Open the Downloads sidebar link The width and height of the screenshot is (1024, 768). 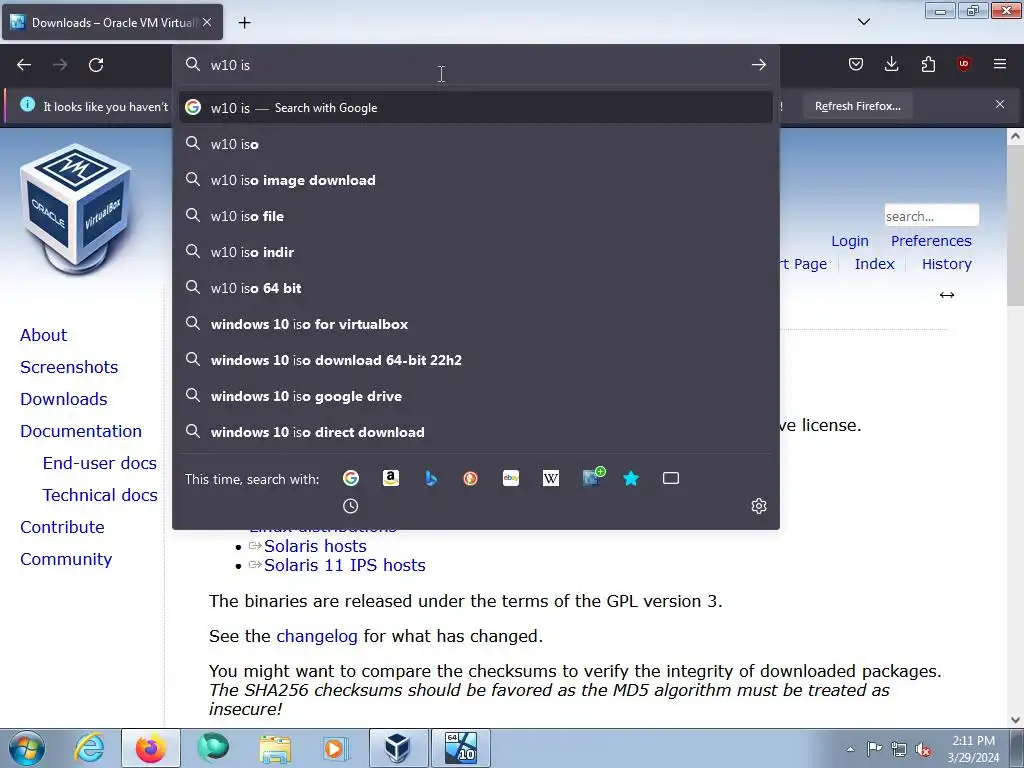[63, 399]
